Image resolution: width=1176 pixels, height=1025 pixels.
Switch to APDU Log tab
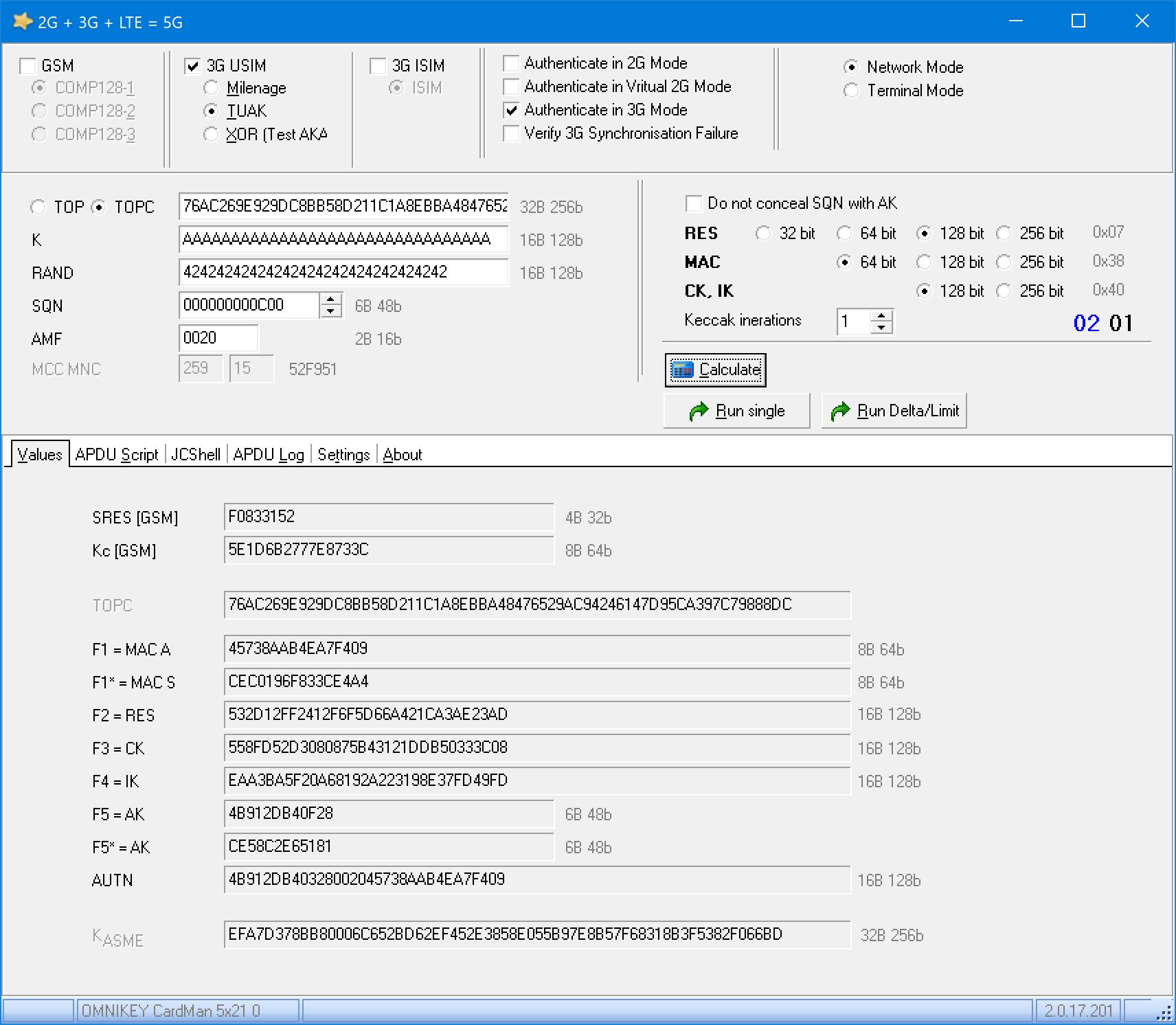tap(269, 455)
